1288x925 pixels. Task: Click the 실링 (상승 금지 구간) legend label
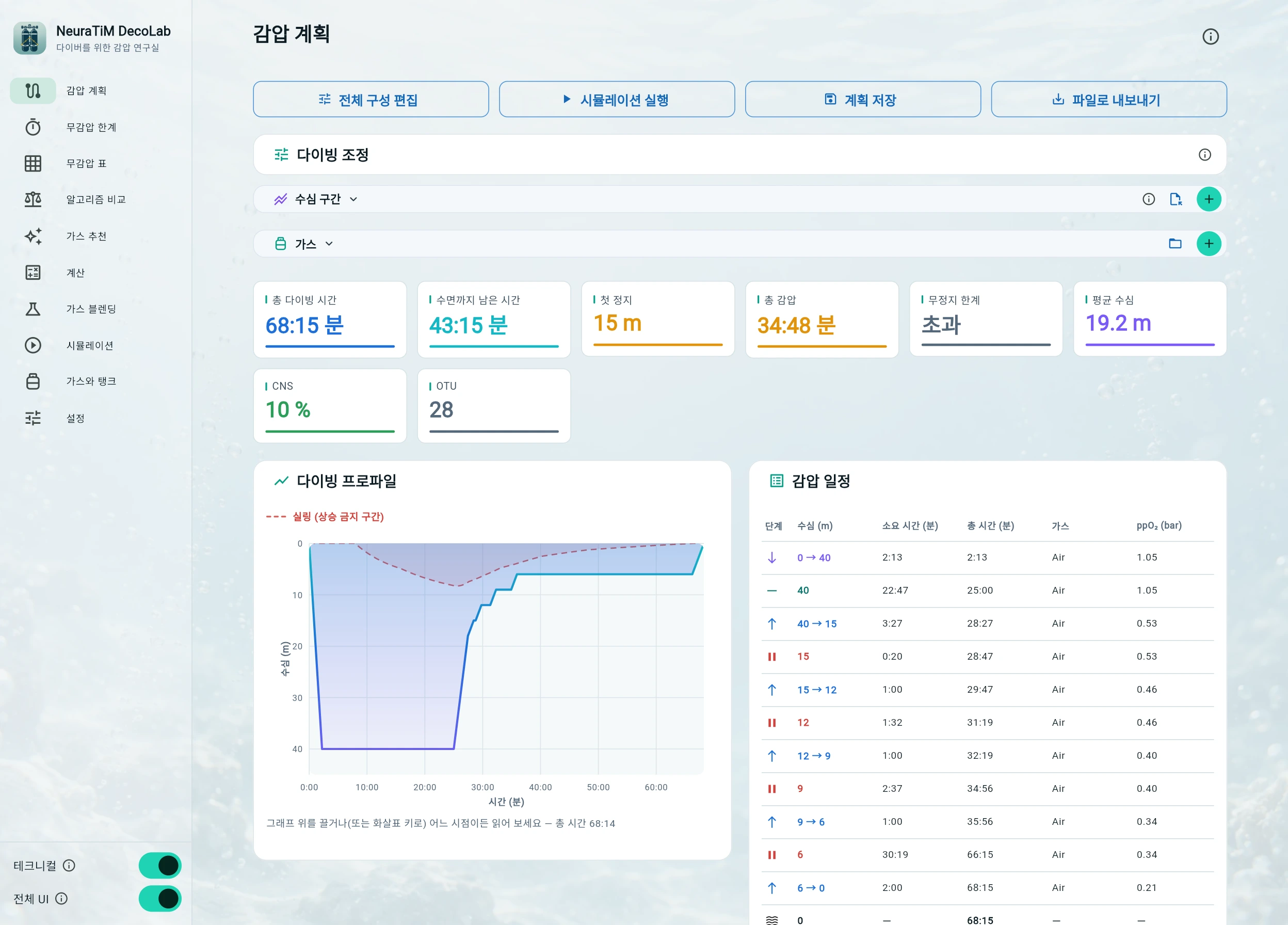pyautogui.click(x=338, y=517)
